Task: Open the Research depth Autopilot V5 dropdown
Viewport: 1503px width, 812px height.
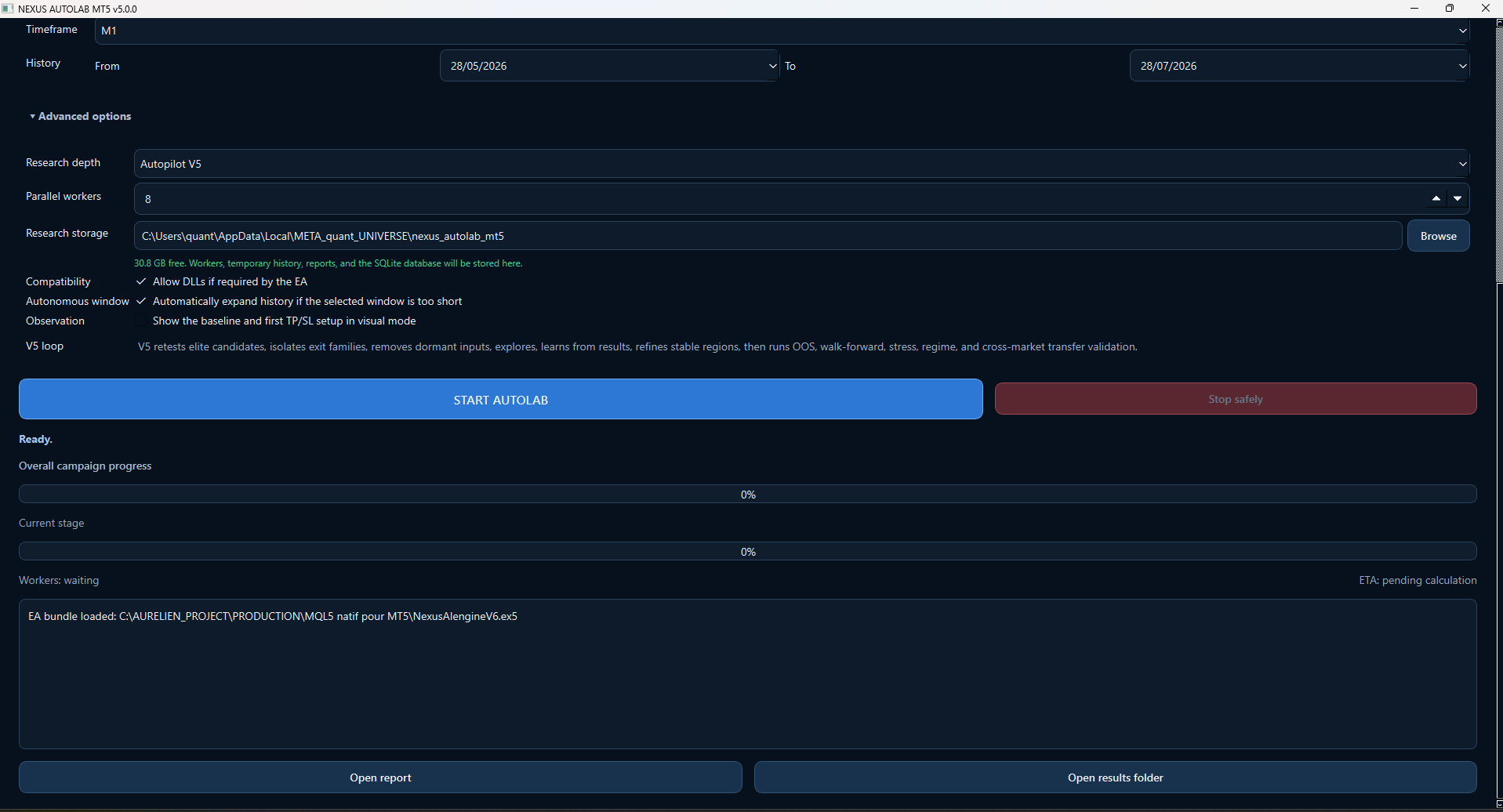Action: (801, 164)
